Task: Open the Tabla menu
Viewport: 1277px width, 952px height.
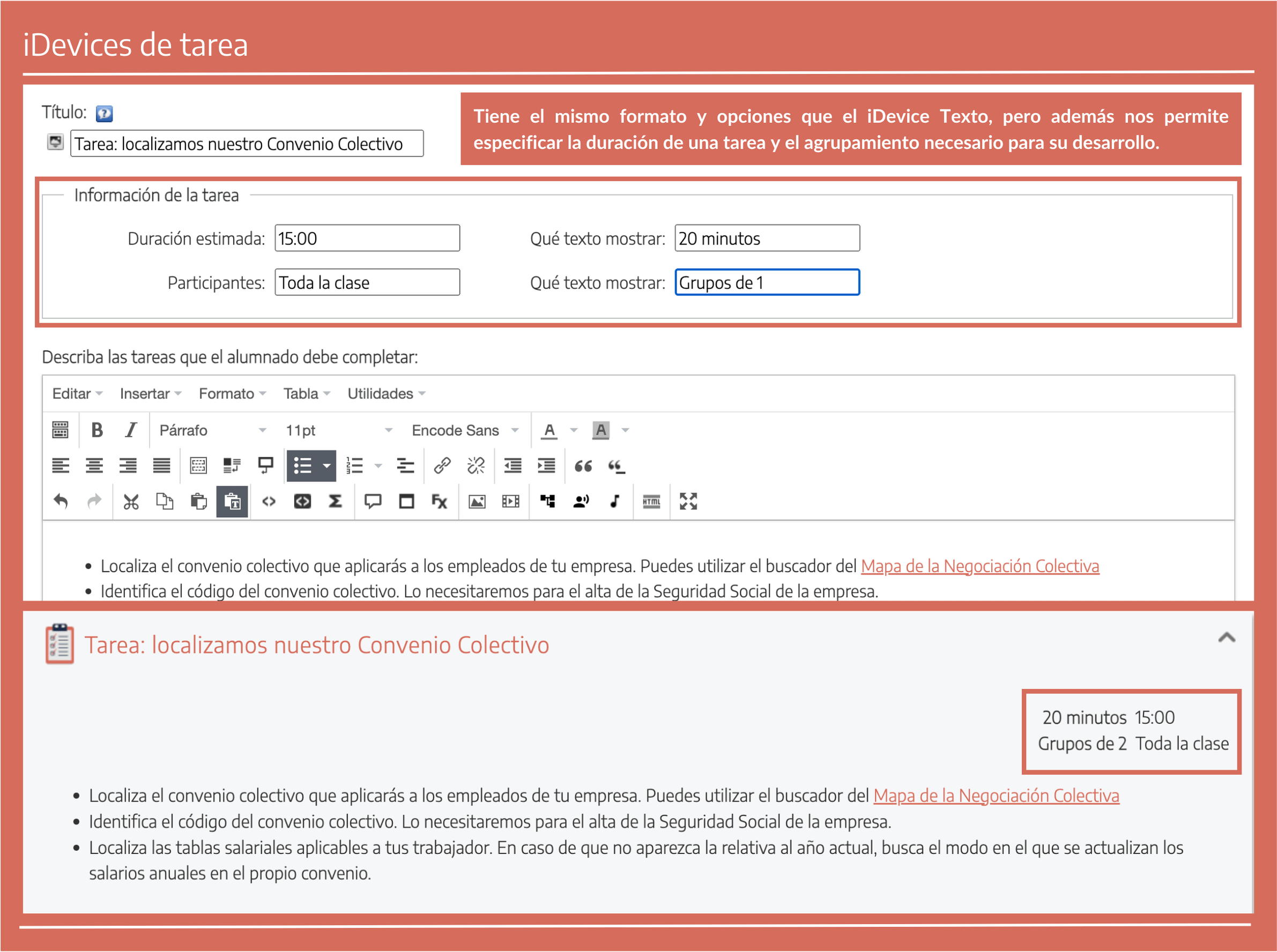Action: click(x=302, y=393)
